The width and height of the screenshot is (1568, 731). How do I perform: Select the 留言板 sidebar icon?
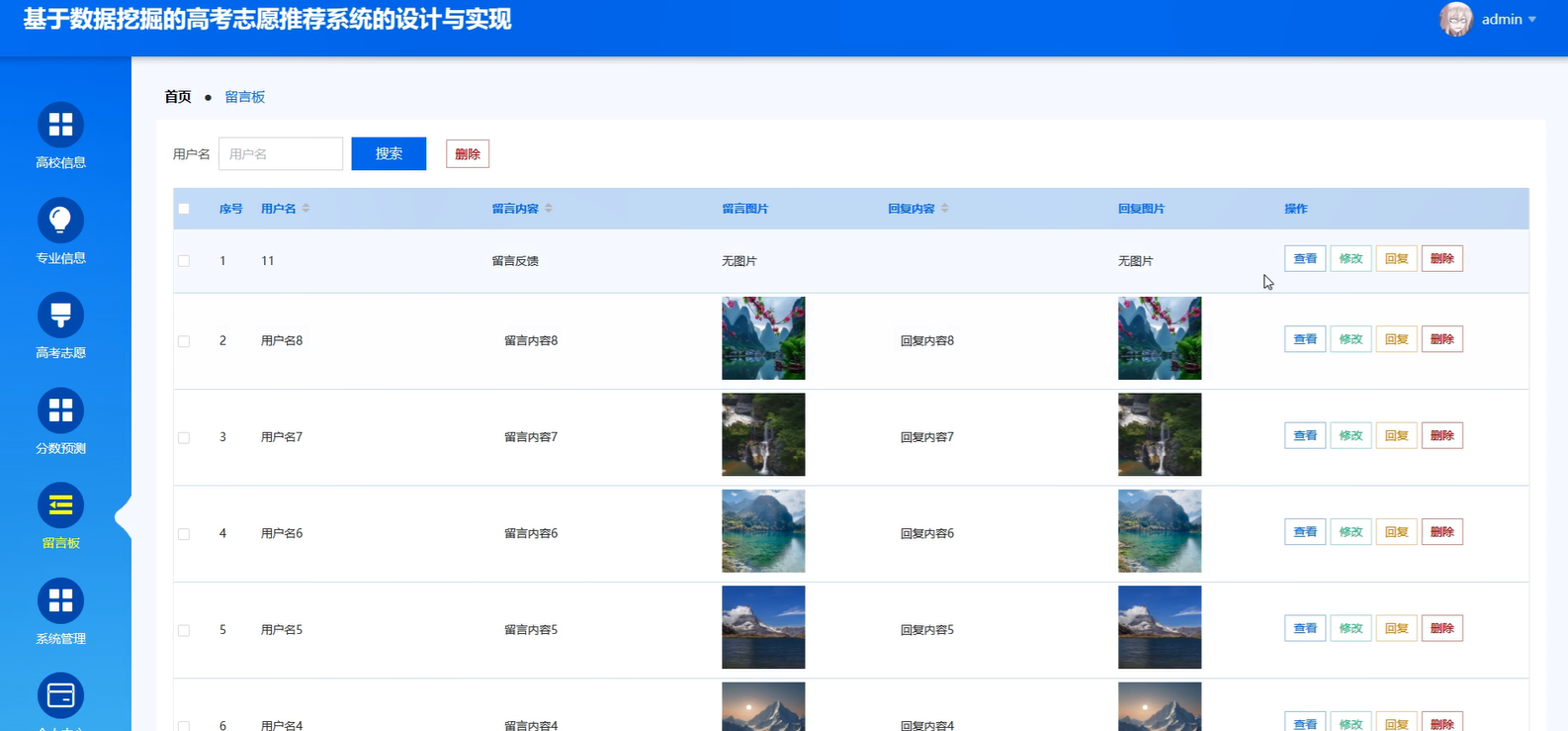pyautogui.click(x=60, y=505)
